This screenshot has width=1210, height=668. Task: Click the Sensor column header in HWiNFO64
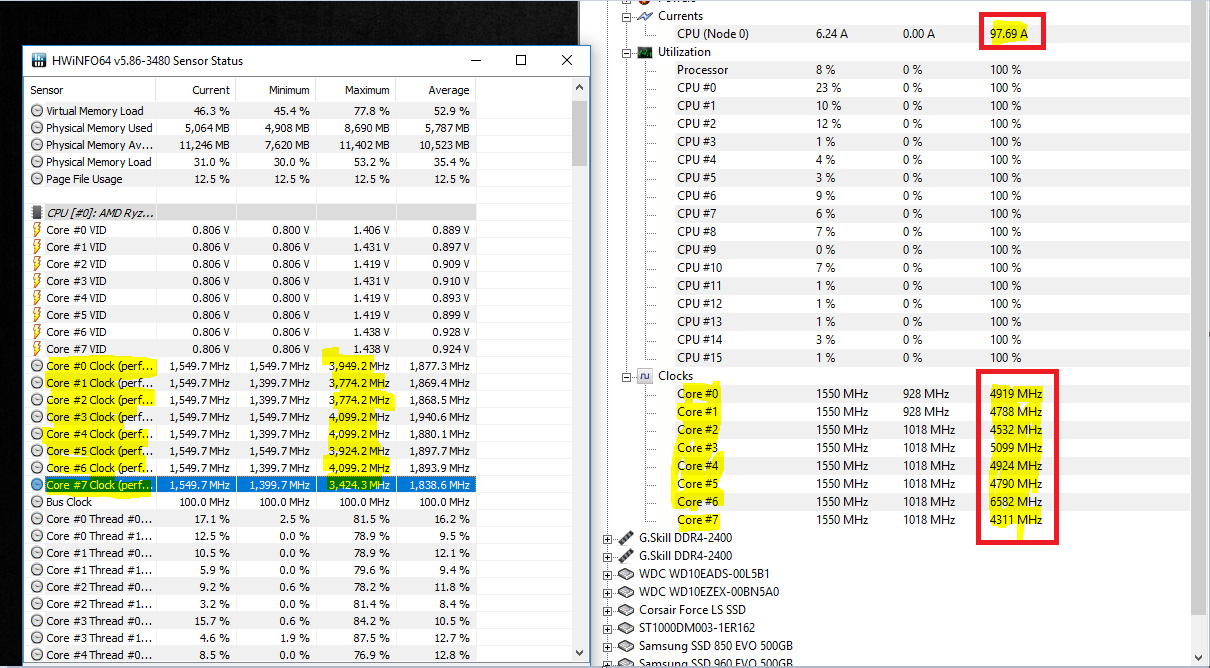[x=91, y=90]
